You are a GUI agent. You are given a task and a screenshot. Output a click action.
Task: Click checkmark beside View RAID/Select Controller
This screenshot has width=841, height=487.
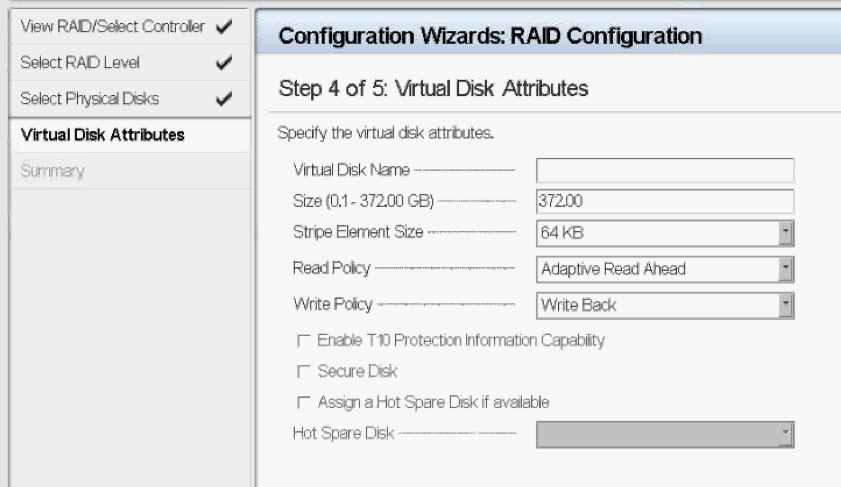pyautogui.click(x=224, y=26)
